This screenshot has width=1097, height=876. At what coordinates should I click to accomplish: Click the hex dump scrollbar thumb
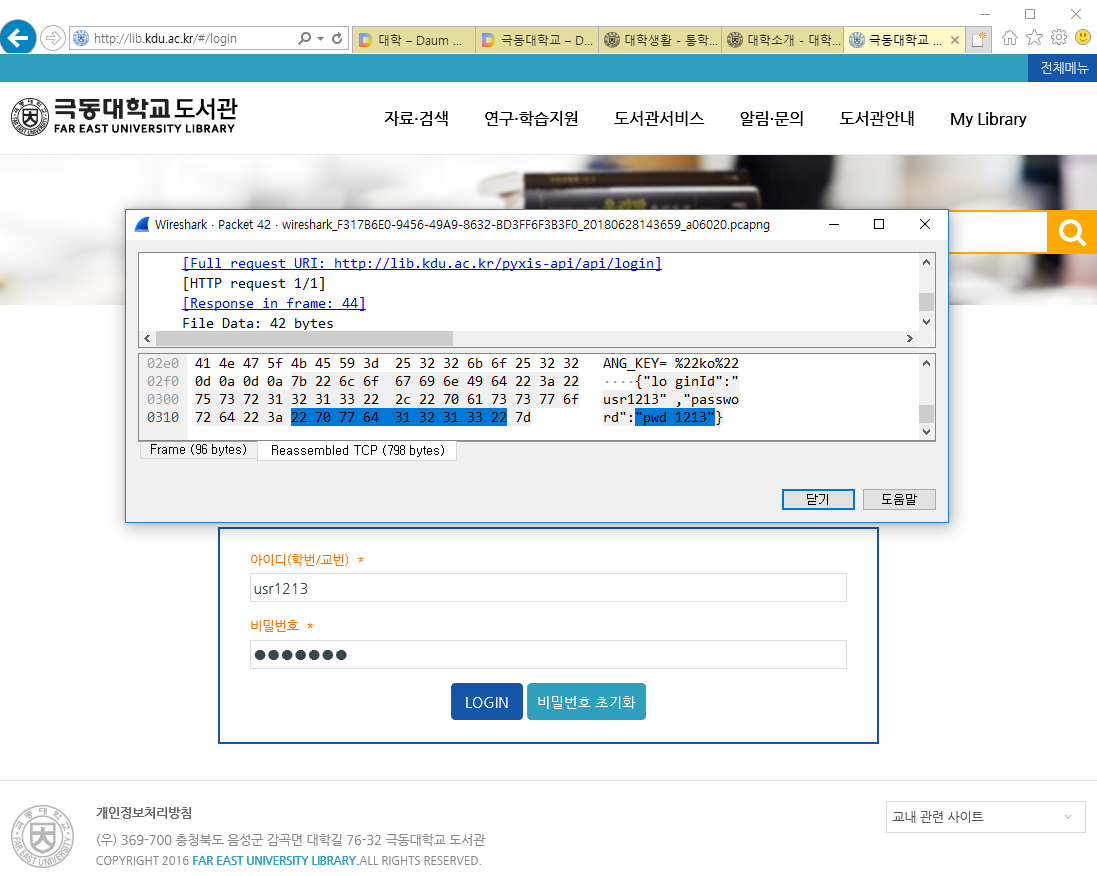[x=926, y=414]
